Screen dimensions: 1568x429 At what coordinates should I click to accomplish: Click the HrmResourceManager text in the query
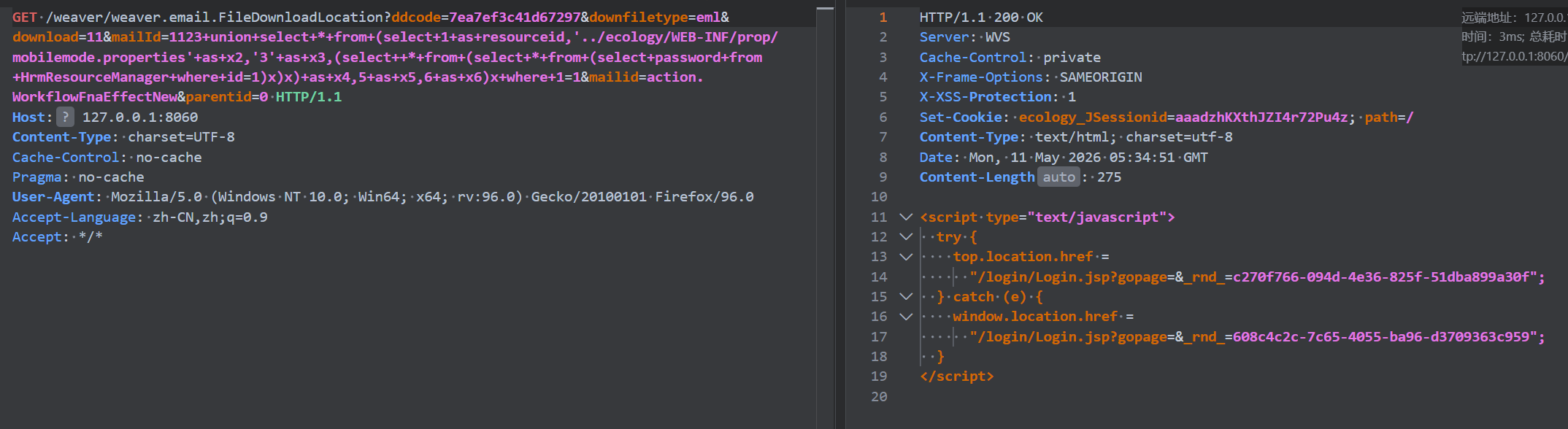click(x=94, y=77)
